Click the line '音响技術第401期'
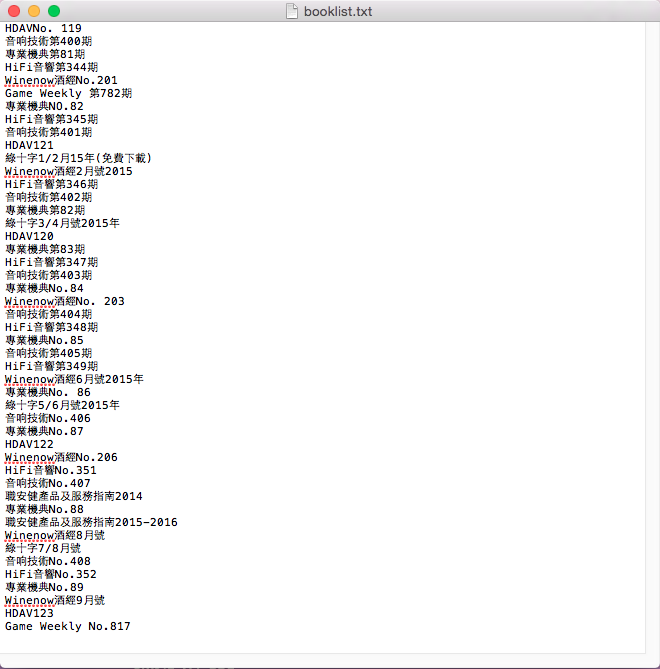660x669 pixels. click(x=49, y=132)
